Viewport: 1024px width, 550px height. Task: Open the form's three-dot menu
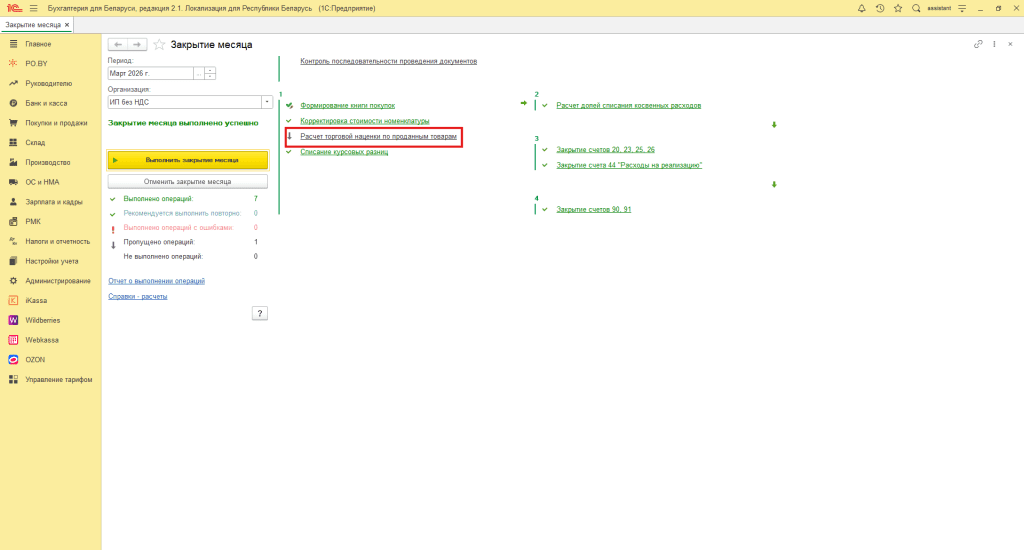(x=994, y=44)
